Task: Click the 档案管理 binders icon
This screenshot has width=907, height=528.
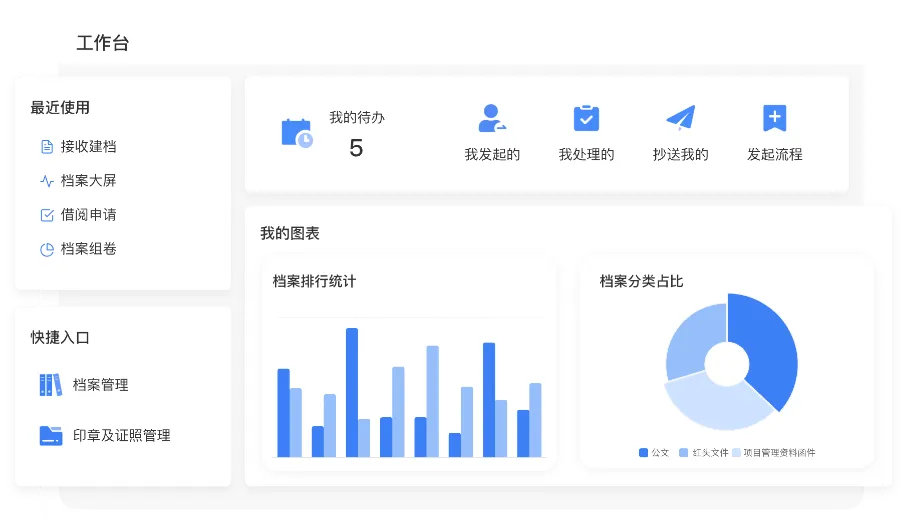Action: [x=50, y=385]
